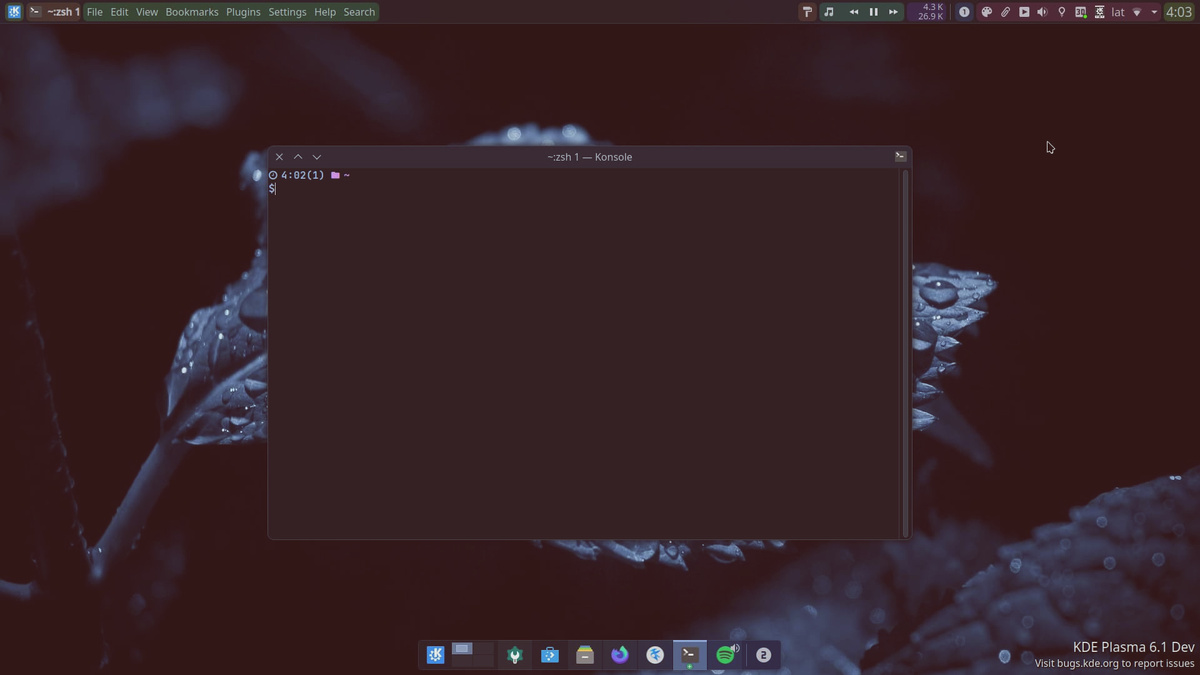Click the down chevron in Konsole titlebar
The image size is (1200, 675).
pyautogui.click(x=317, y=157)
